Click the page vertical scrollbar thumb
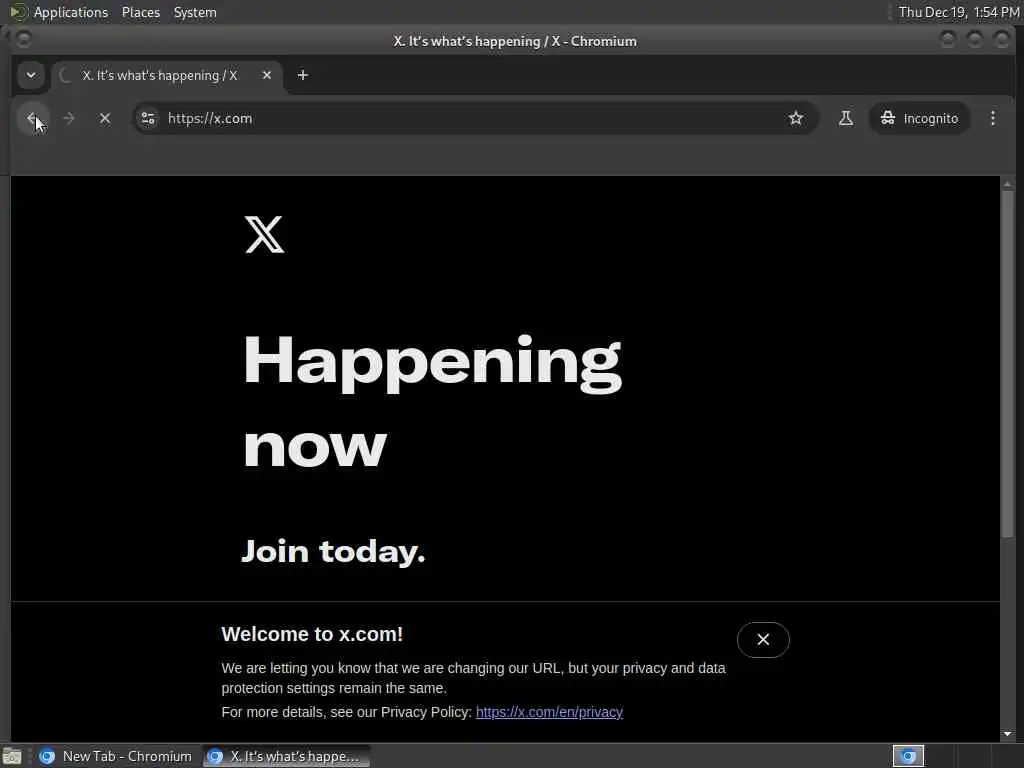This screenshot has height=768, width=1024. [x=1008, y=364]
